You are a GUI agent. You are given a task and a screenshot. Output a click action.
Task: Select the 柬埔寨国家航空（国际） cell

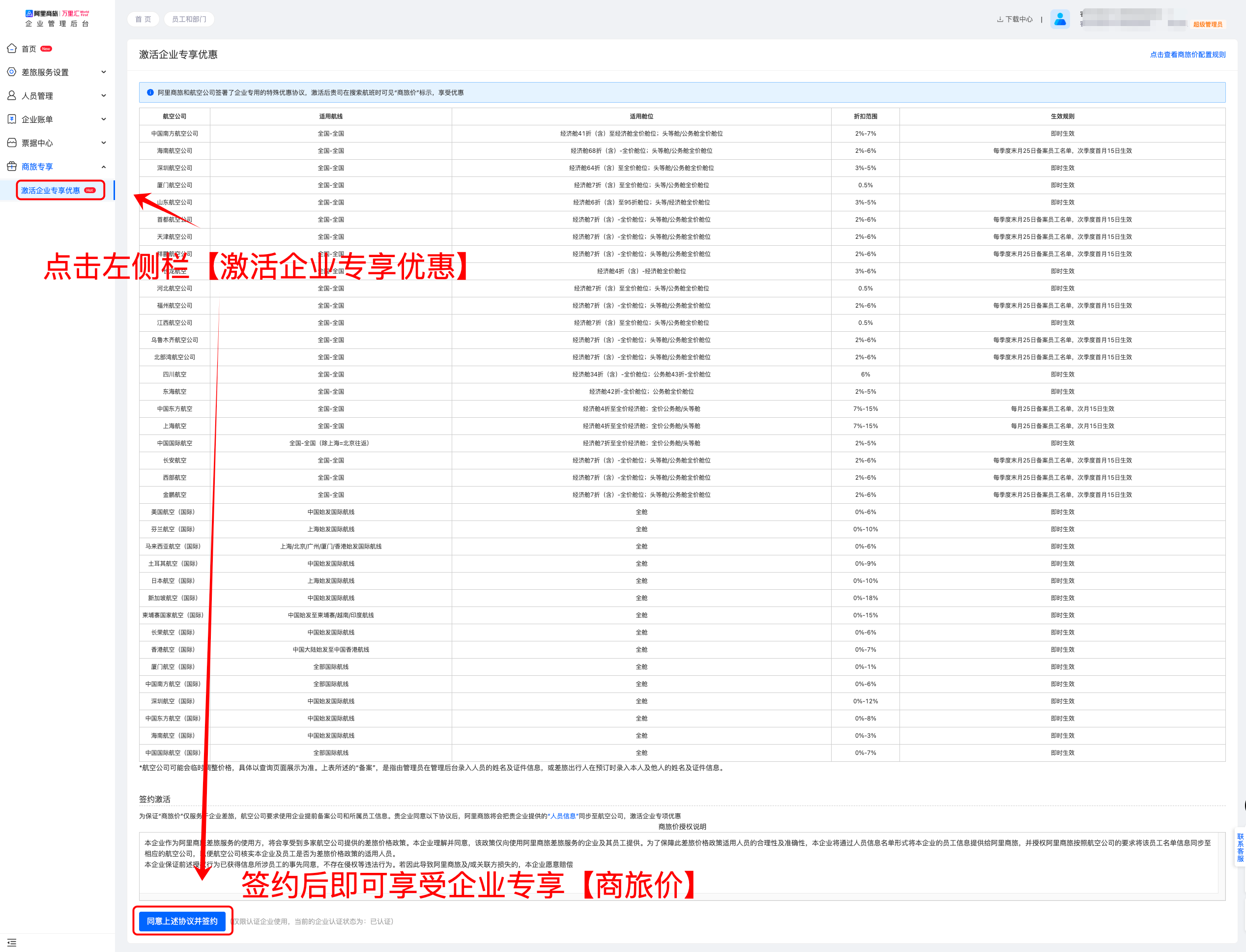coord(174,615)
